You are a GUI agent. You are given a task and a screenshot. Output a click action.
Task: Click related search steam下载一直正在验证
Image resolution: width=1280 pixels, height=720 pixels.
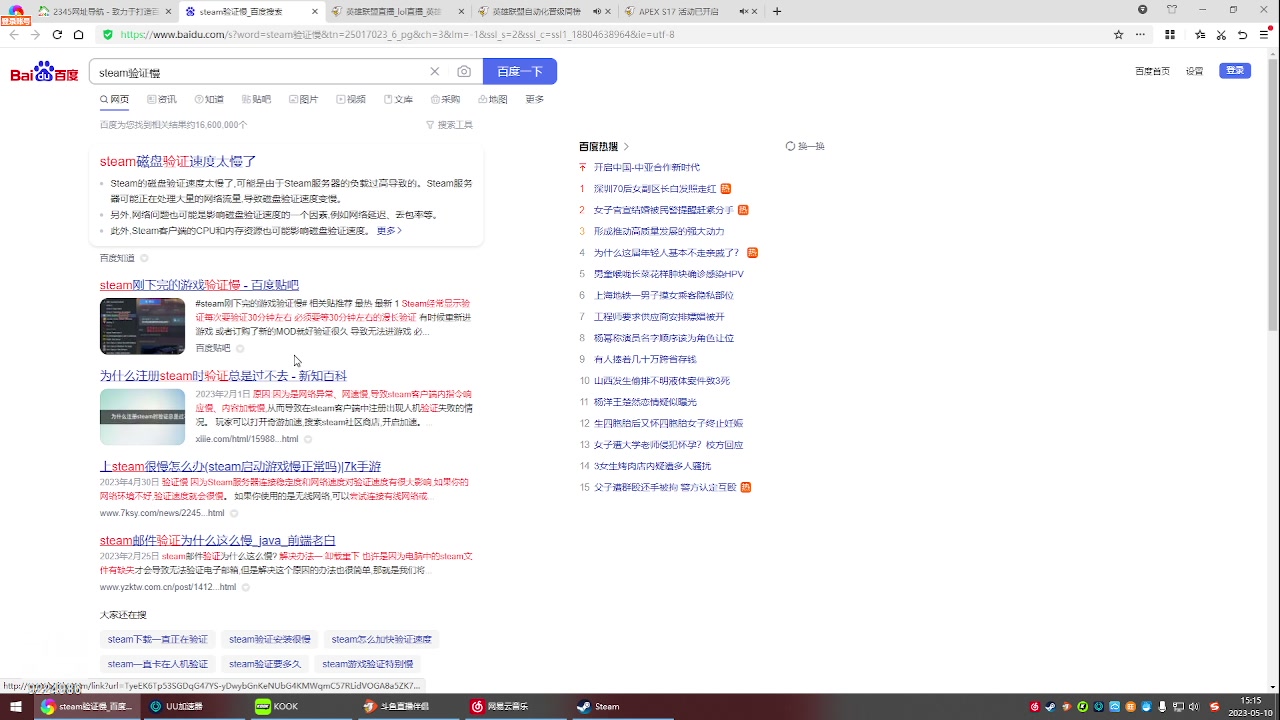point(158,639)
